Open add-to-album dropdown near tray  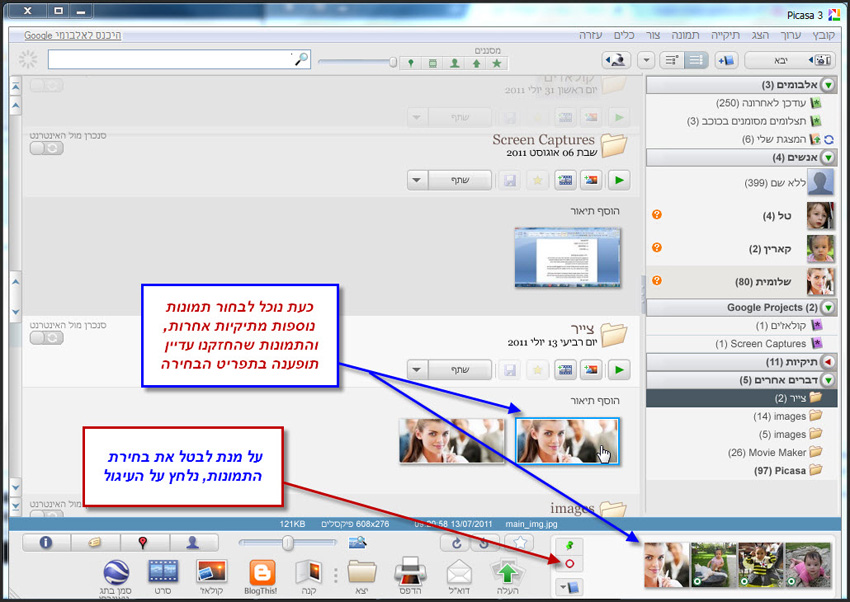(569, 587)
